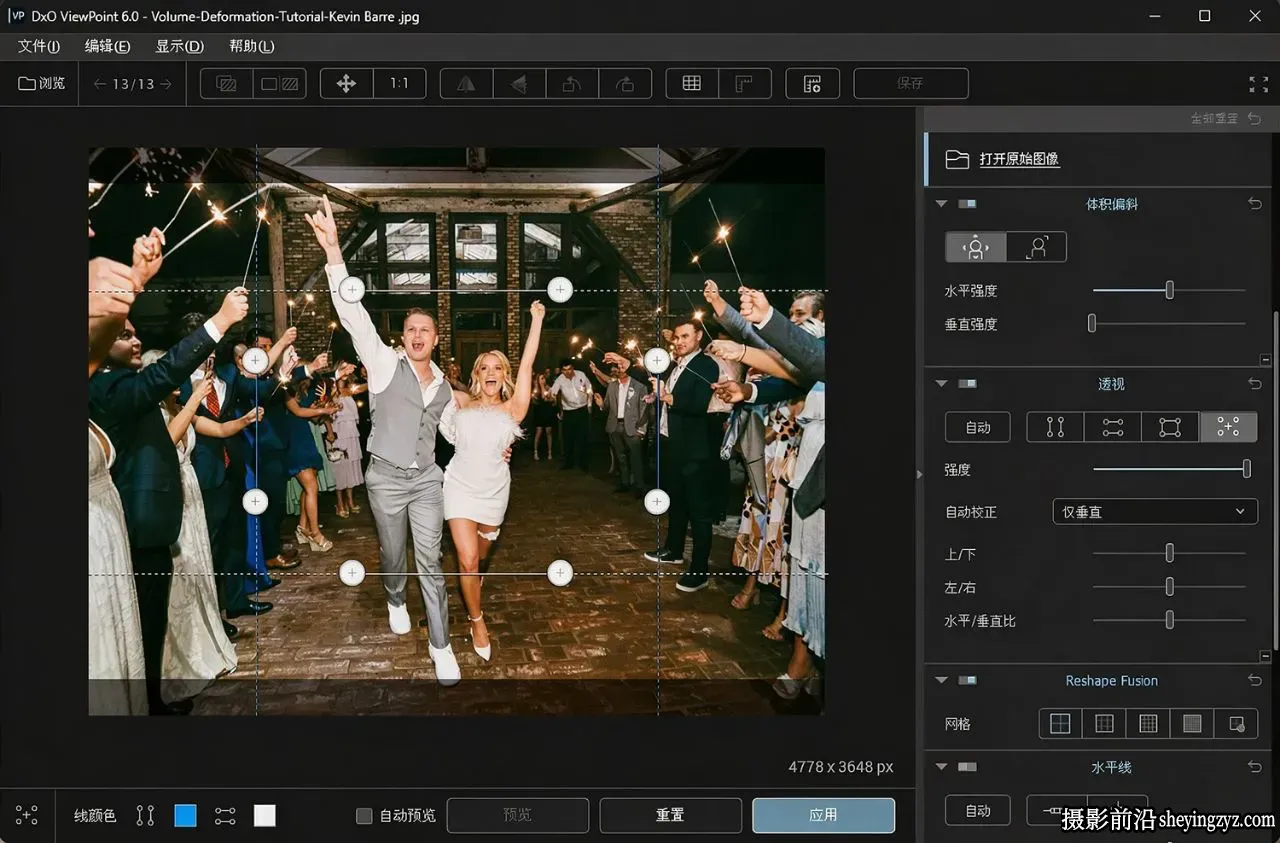The width and height of the screenshot is (1280, 843).
Task: Select the diagonal volume deformation mode icon
Action: click(x=1037, y=247)
